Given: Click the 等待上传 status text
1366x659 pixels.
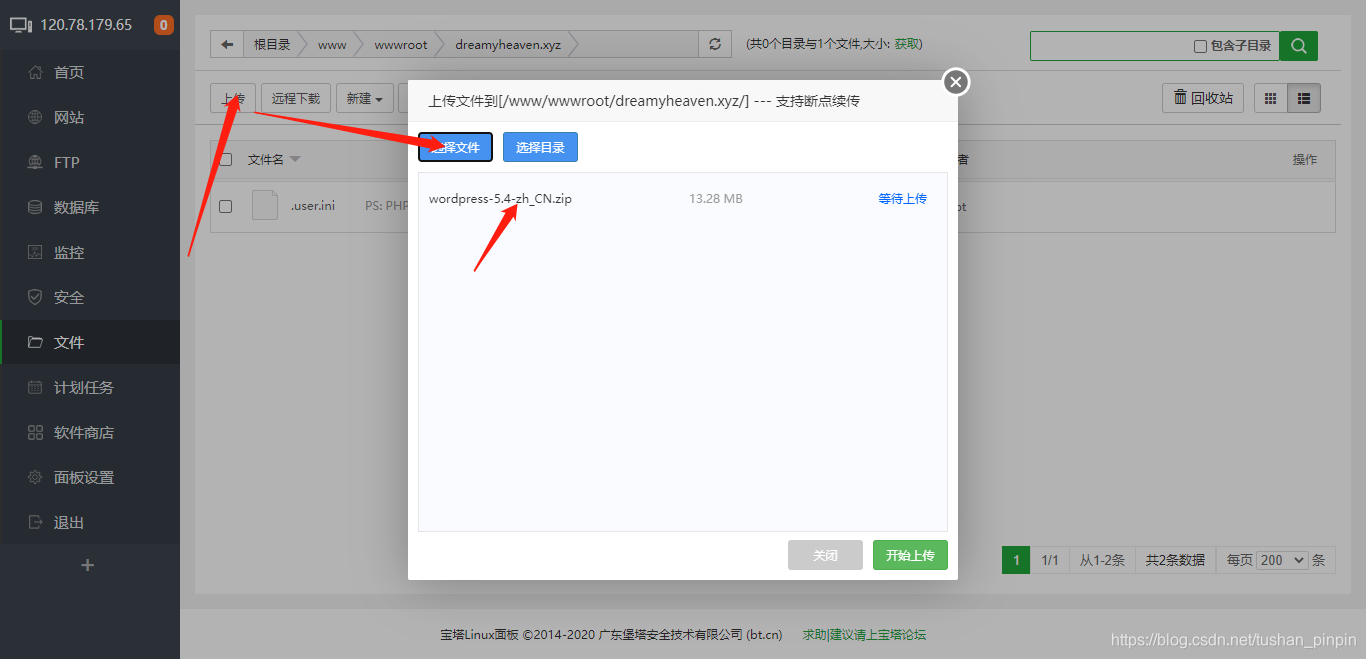Looking at the screenshot, I should coord(903,198).
